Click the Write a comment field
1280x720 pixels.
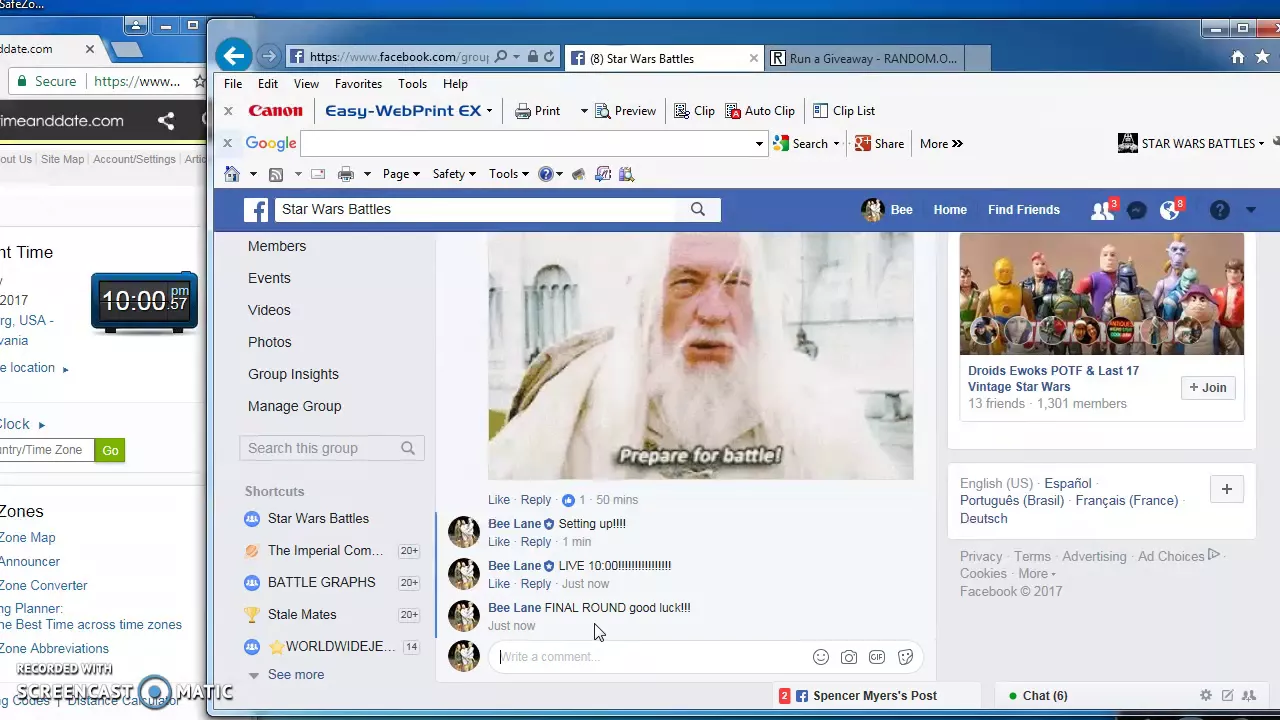point(650,657)
